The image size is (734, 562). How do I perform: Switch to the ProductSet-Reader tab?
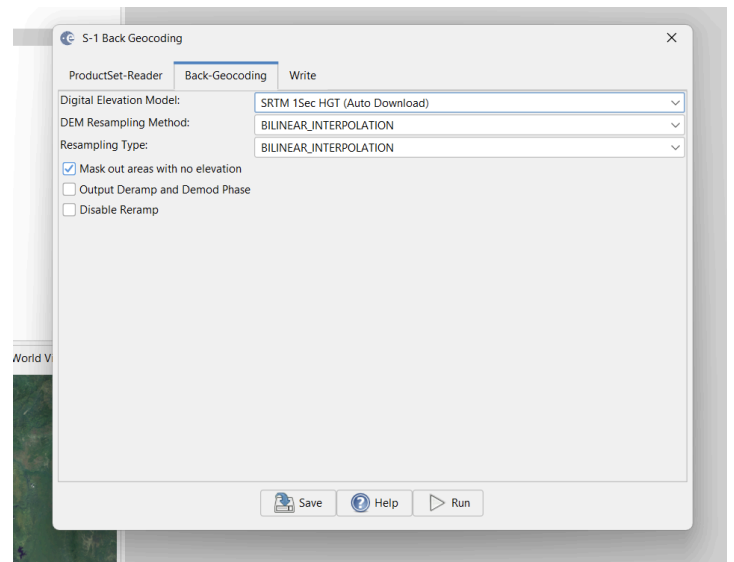point(115,76)
